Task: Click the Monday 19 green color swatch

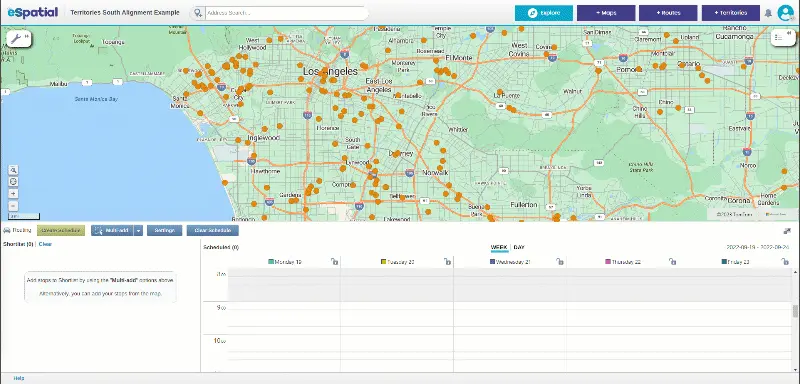Action: pyautogui.click(x=271, y=262)
